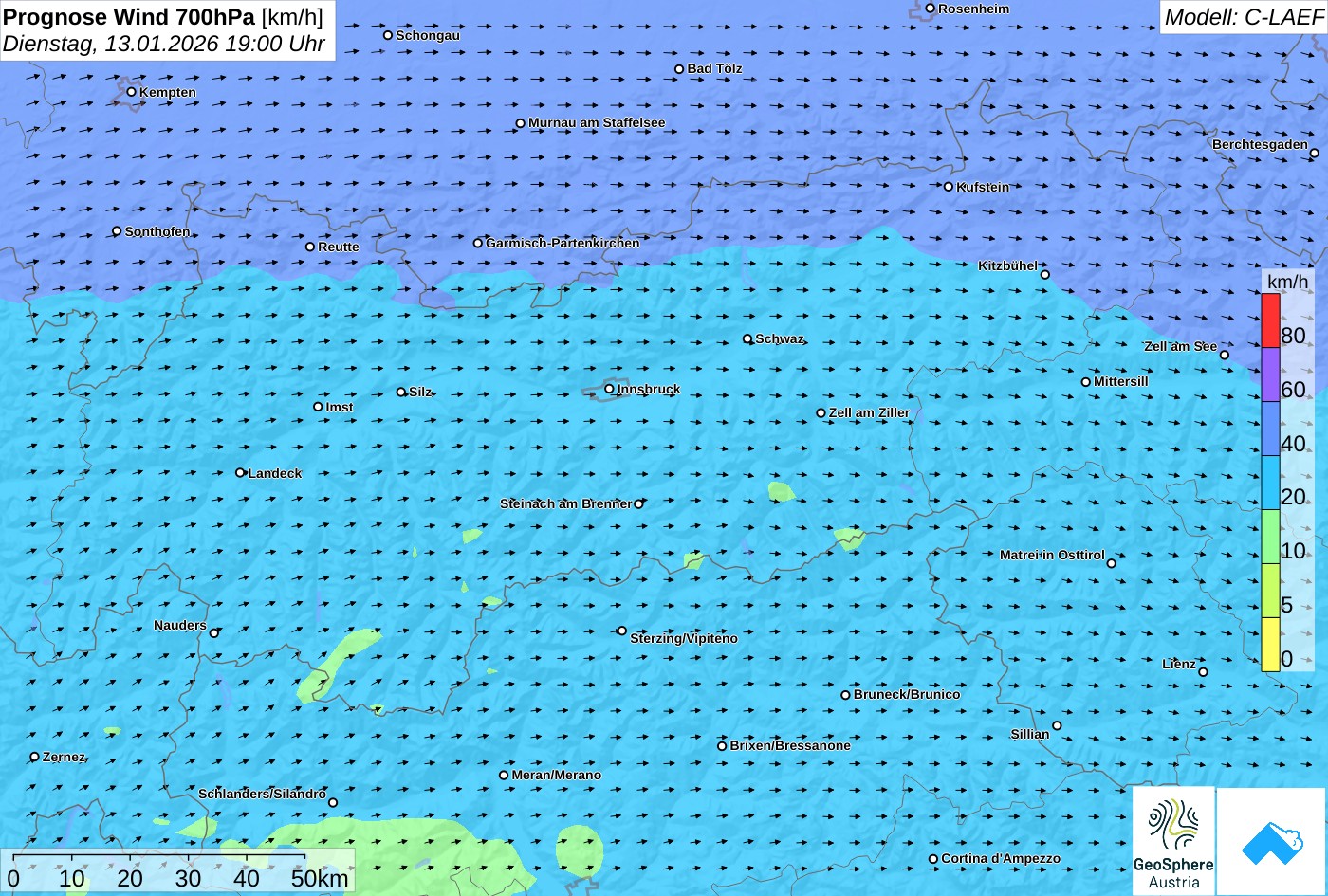Click the blue 40 km/h legend swatch

[x=1270, y=430]
